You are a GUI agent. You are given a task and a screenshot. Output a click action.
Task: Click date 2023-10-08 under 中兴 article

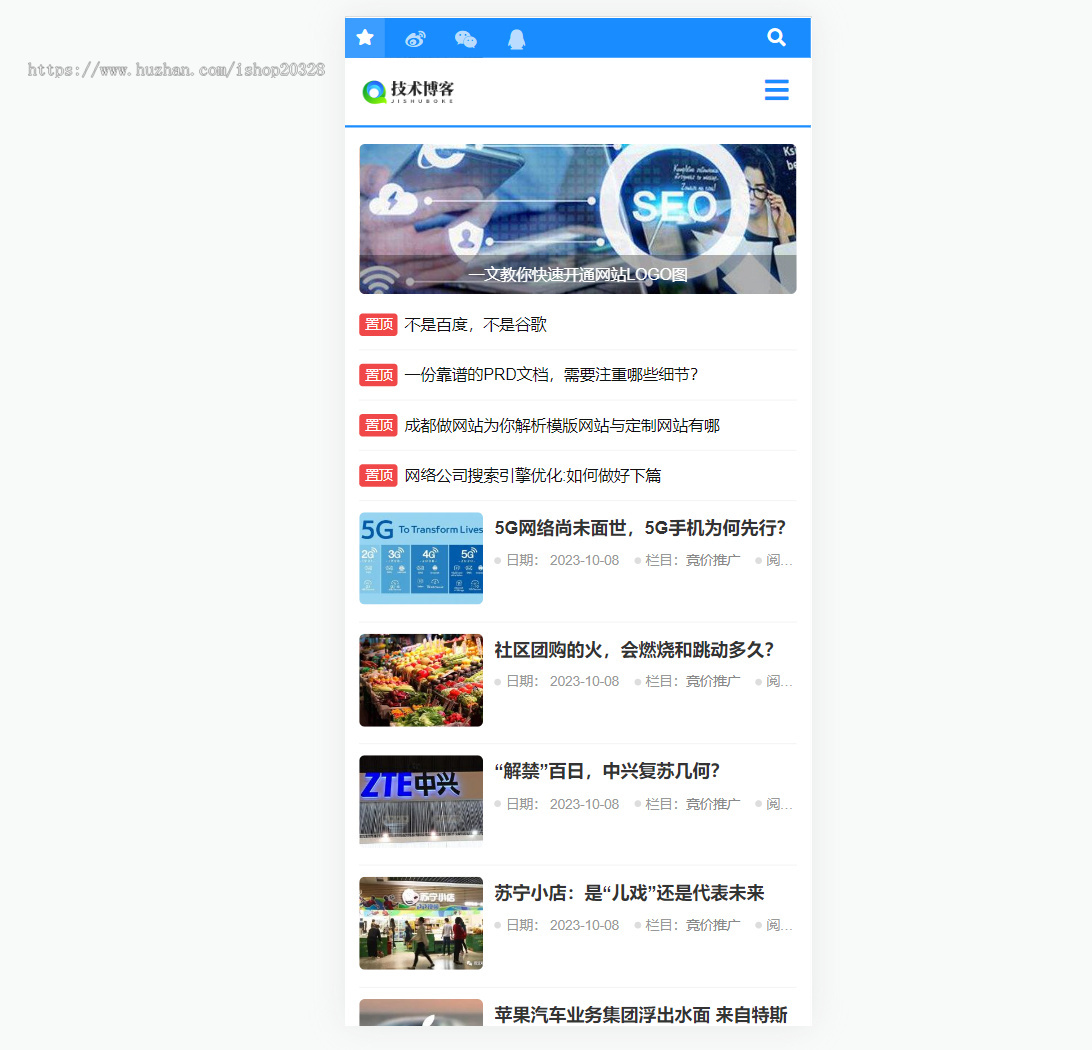584,804
